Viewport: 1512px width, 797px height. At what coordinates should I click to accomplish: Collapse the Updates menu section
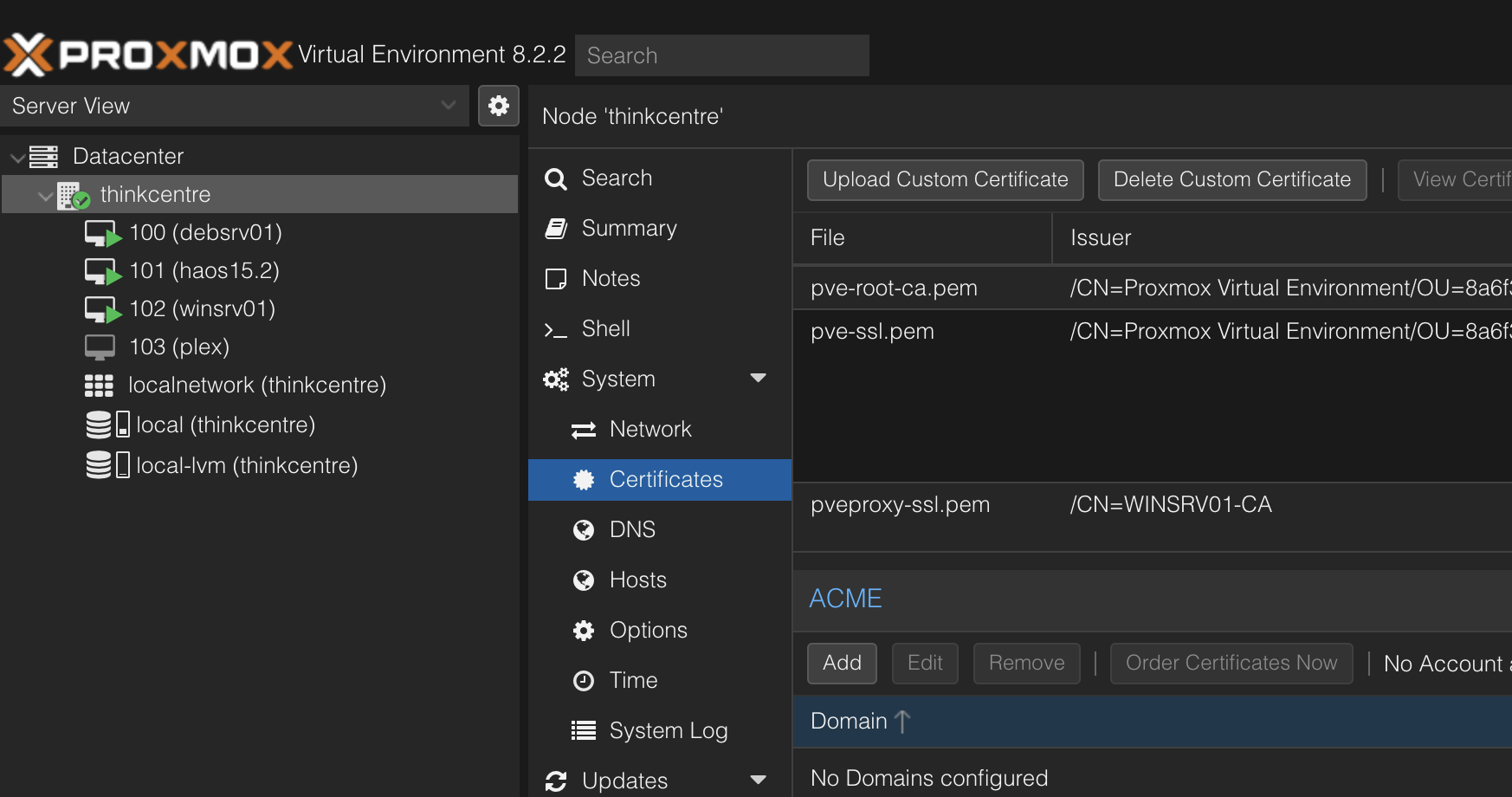758,781
